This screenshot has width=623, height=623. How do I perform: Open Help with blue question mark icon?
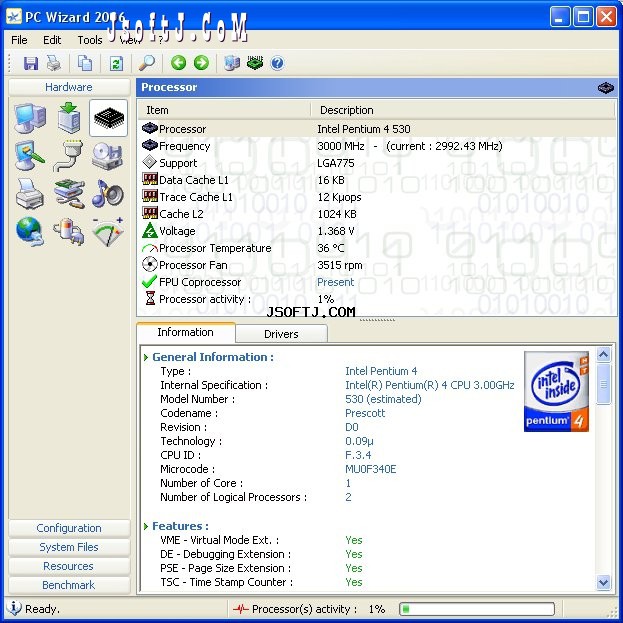[277, 63]
